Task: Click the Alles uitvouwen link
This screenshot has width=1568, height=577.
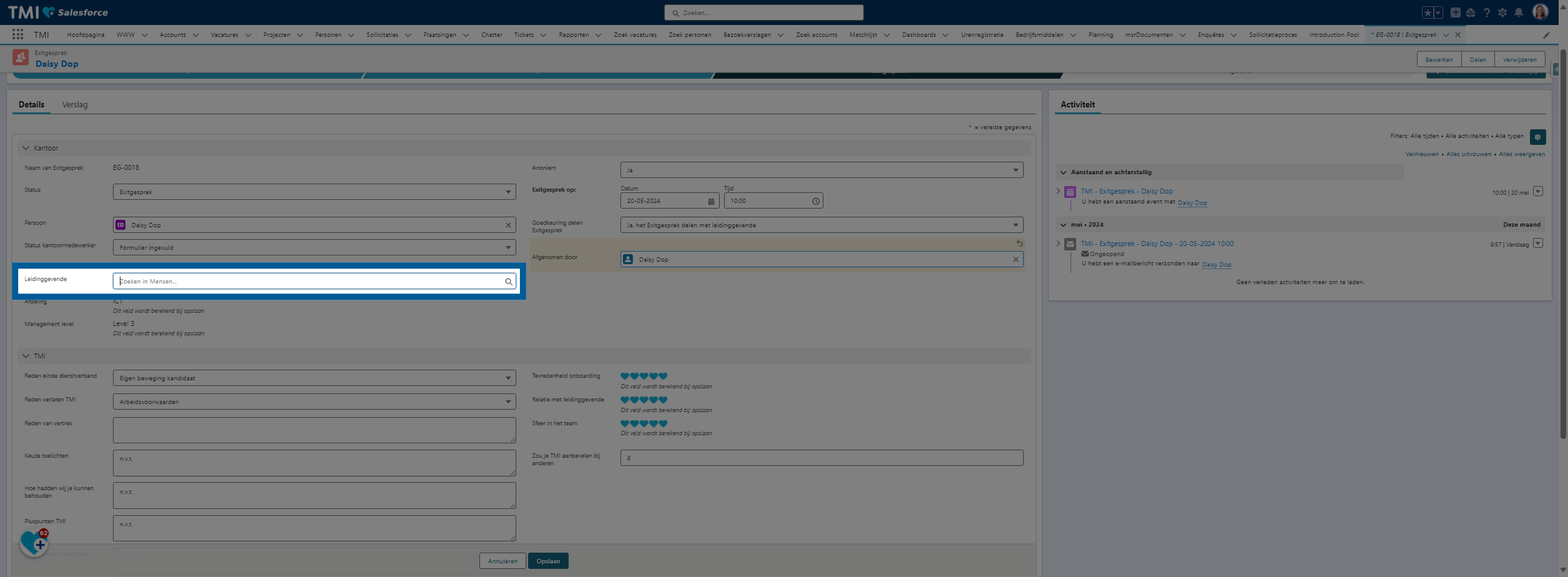Action: coord(1468,154)
